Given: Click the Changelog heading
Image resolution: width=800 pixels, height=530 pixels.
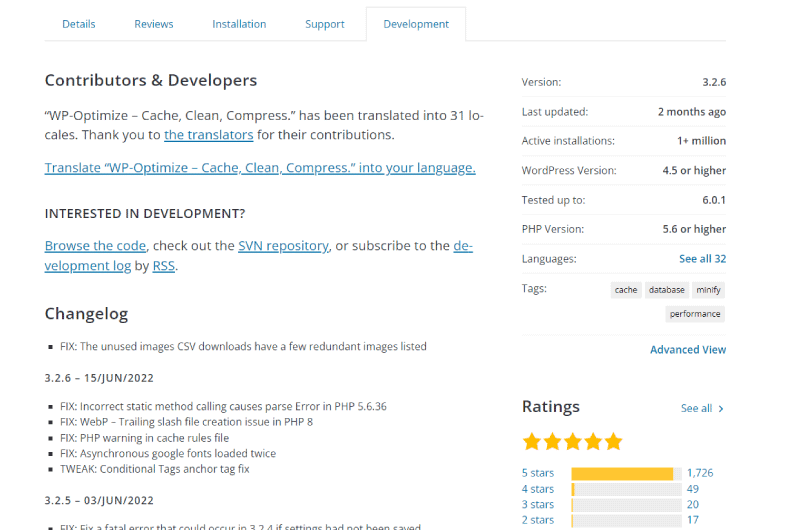Looking at the screenshot, I should click(x=86, y=314).
